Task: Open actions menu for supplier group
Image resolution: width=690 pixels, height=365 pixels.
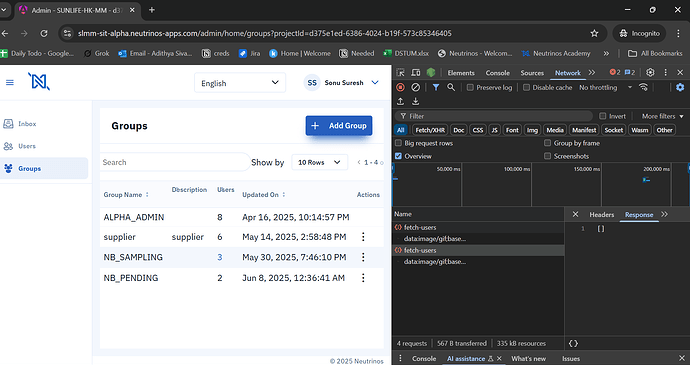Action: click(363, 237)
